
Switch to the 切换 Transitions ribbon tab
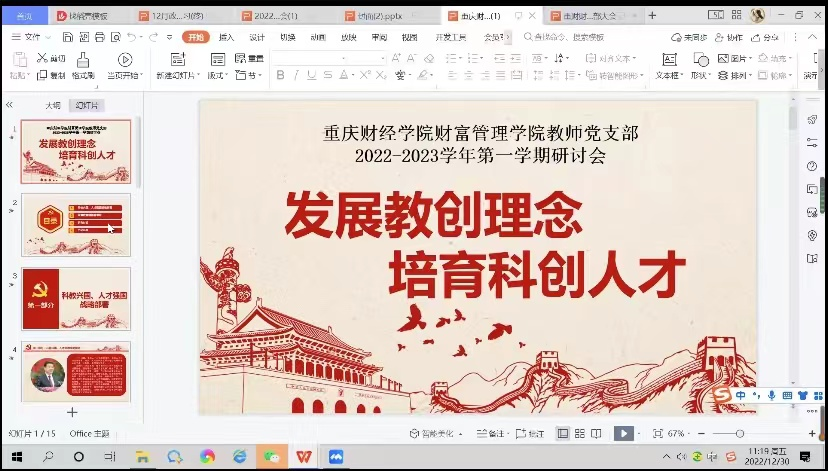coord(288,37)
